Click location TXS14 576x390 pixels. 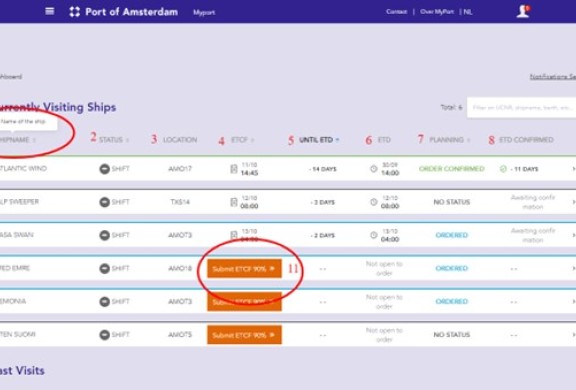(x=180, y=202)
